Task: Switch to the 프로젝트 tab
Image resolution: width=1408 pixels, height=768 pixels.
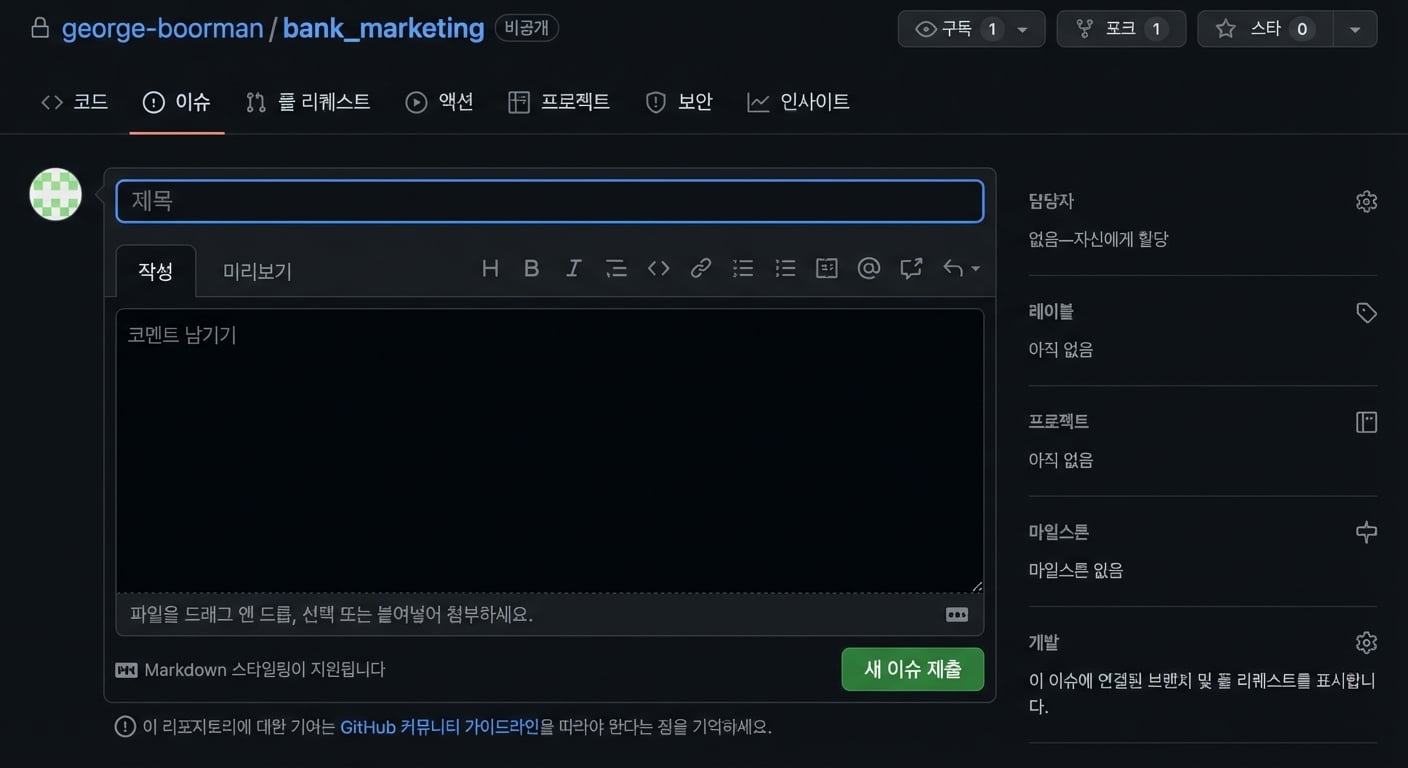Action: click(x=559, y=101)
